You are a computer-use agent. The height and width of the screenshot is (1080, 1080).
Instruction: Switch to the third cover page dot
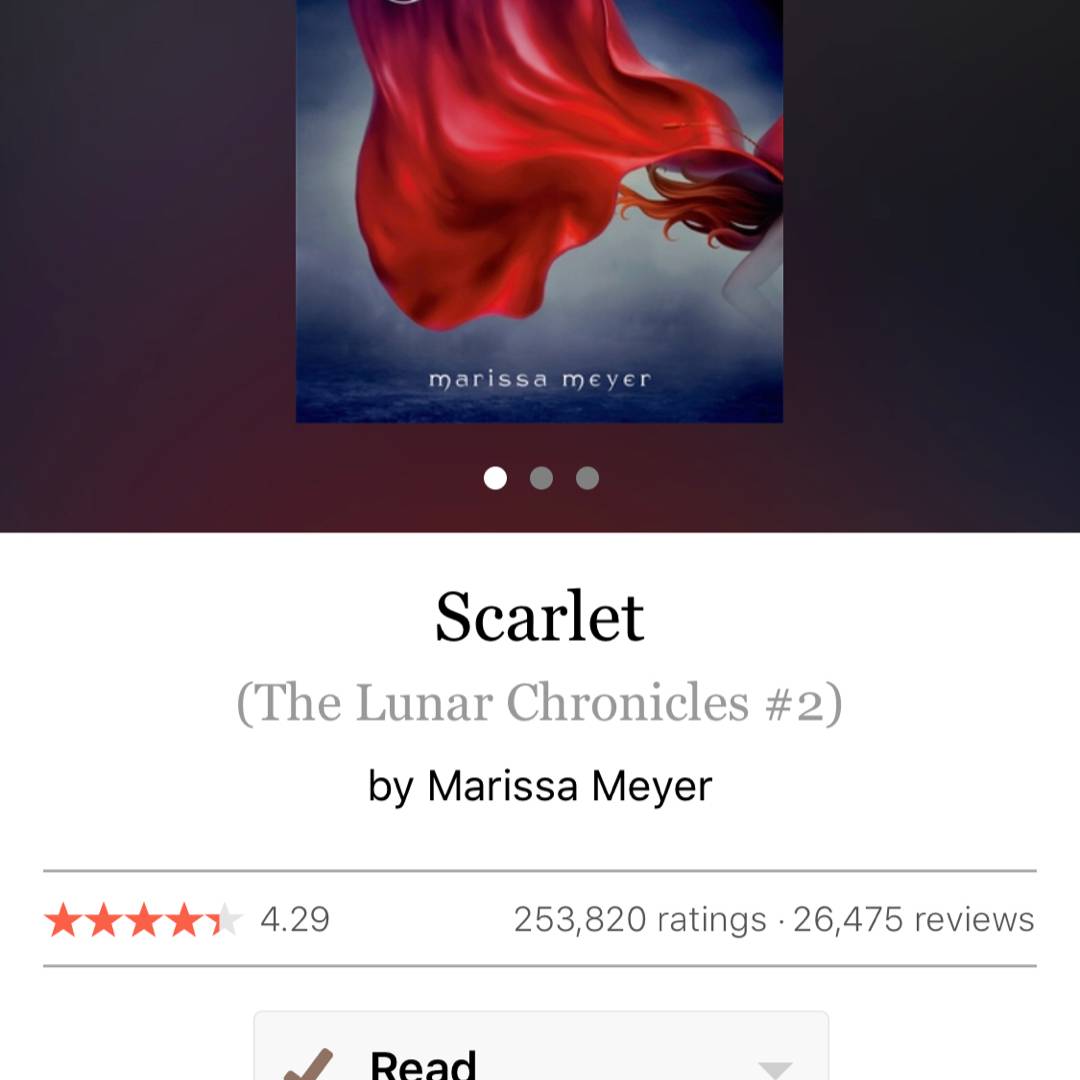pyautogui.click(x=588, y=477)
